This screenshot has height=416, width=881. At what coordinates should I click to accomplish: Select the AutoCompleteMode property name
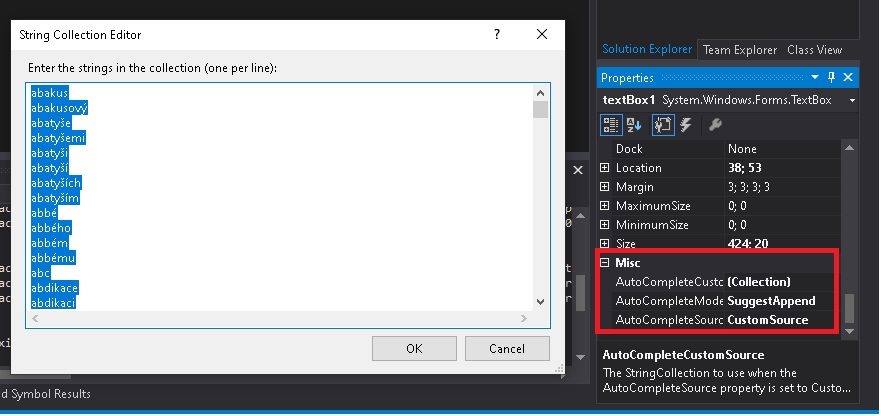[667, 301]
